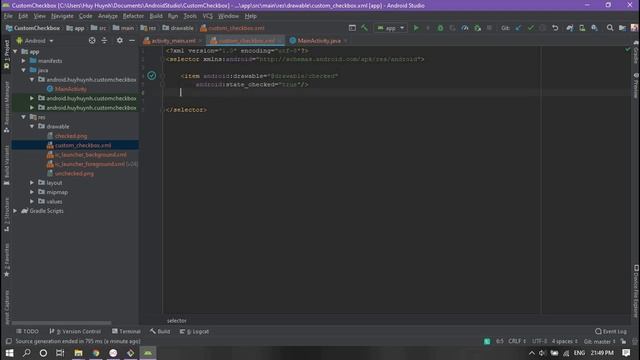Switch to the MainActivity.java tab

point(318,41)
